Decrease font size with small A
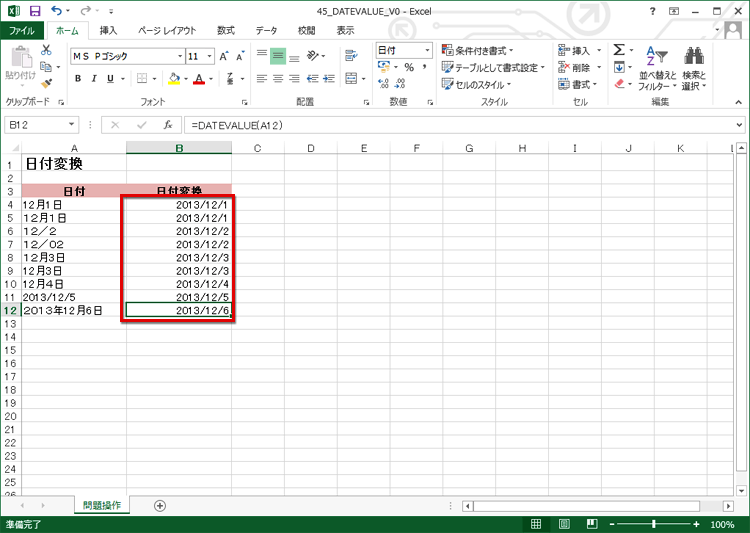The height and width of the screenshot is (533, 750). [240, 56]
